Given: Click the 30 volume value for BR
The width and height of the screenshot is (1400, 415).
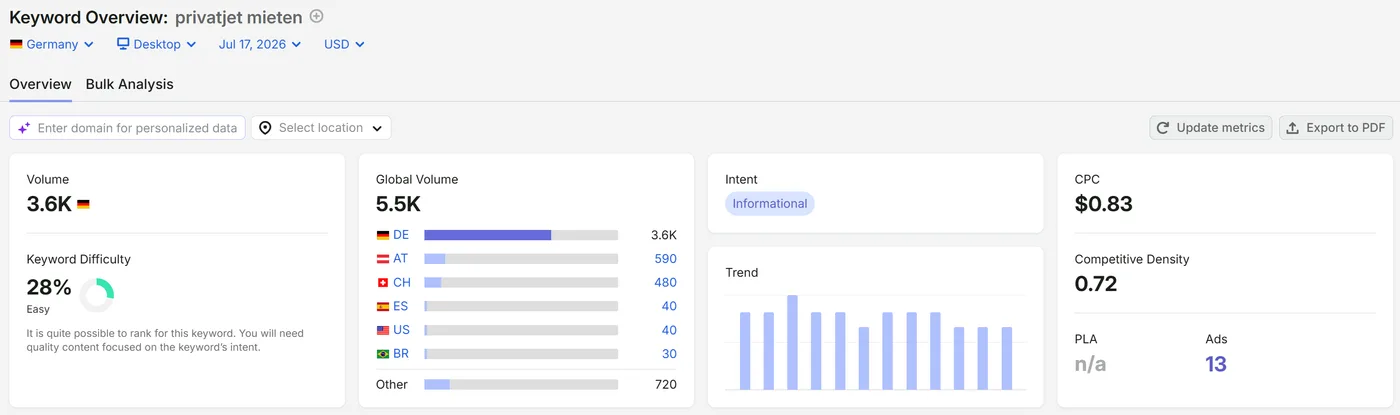Looking at the screenshot, I should pos(669,354).
